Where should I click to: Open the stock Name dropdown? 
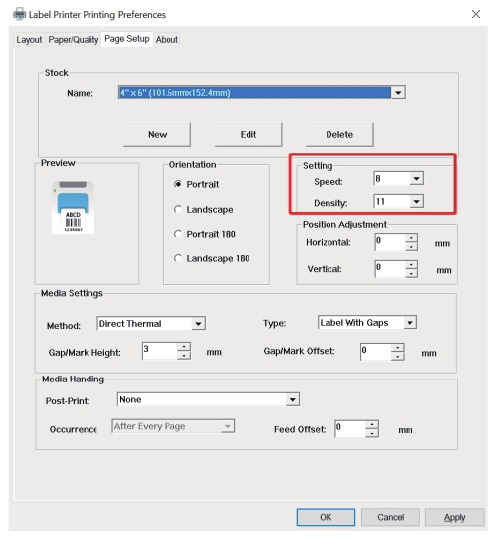click(398, 93)
